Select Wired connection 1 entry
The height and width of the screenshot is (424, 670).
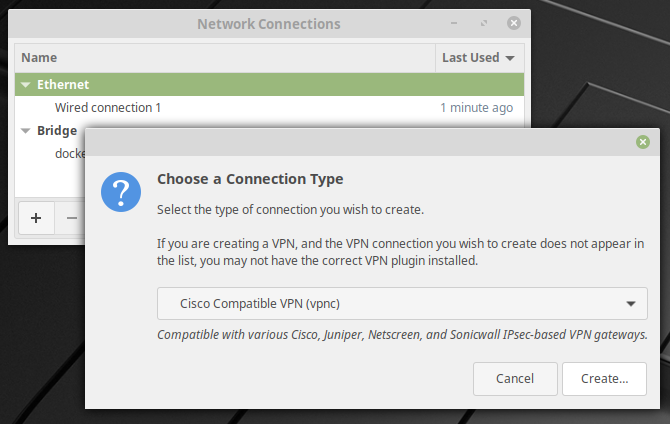pos(269,108)
